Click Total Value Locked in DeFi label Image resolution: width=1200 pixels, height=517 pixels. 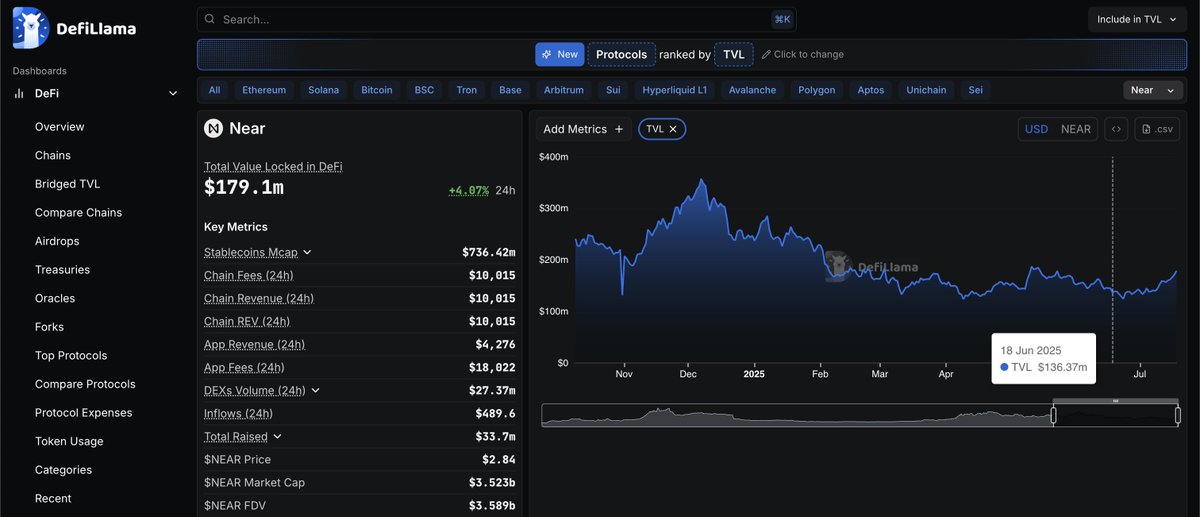[273, 166]
